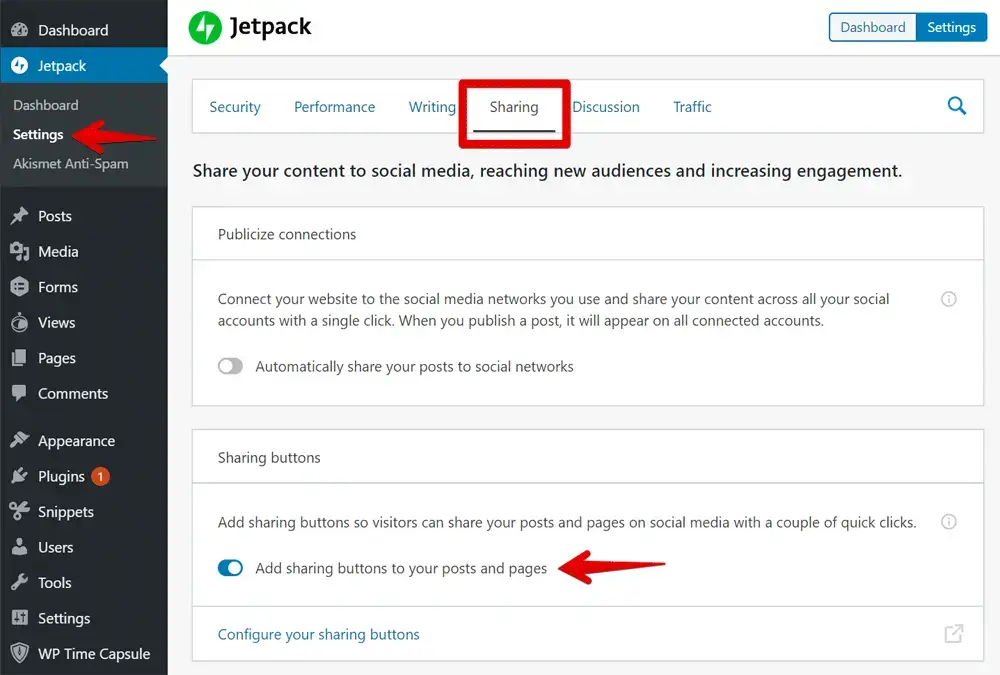The image size is (1000, 675).
Task: Click the Plugins plug icon
Action: point(20,476)
